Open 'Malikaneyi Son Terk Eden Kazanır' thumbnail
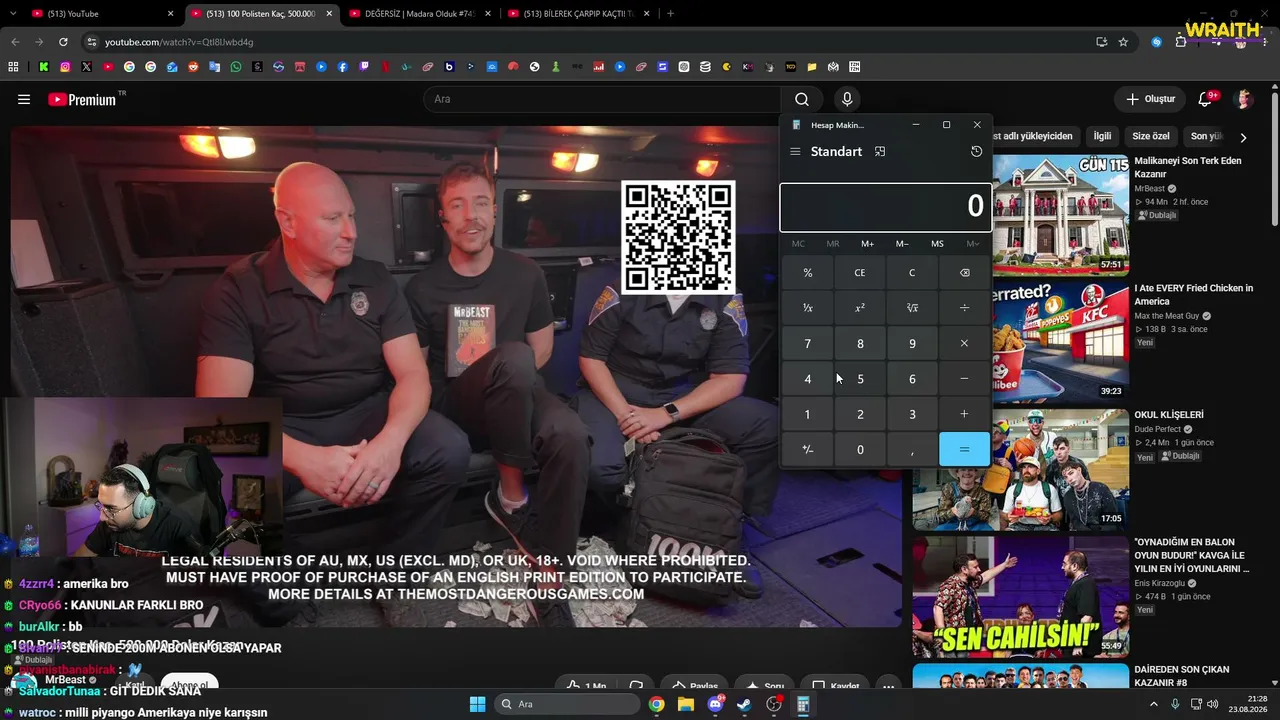The width and height of the screenshot is (1280, 720). click(x=1060, y=214)
